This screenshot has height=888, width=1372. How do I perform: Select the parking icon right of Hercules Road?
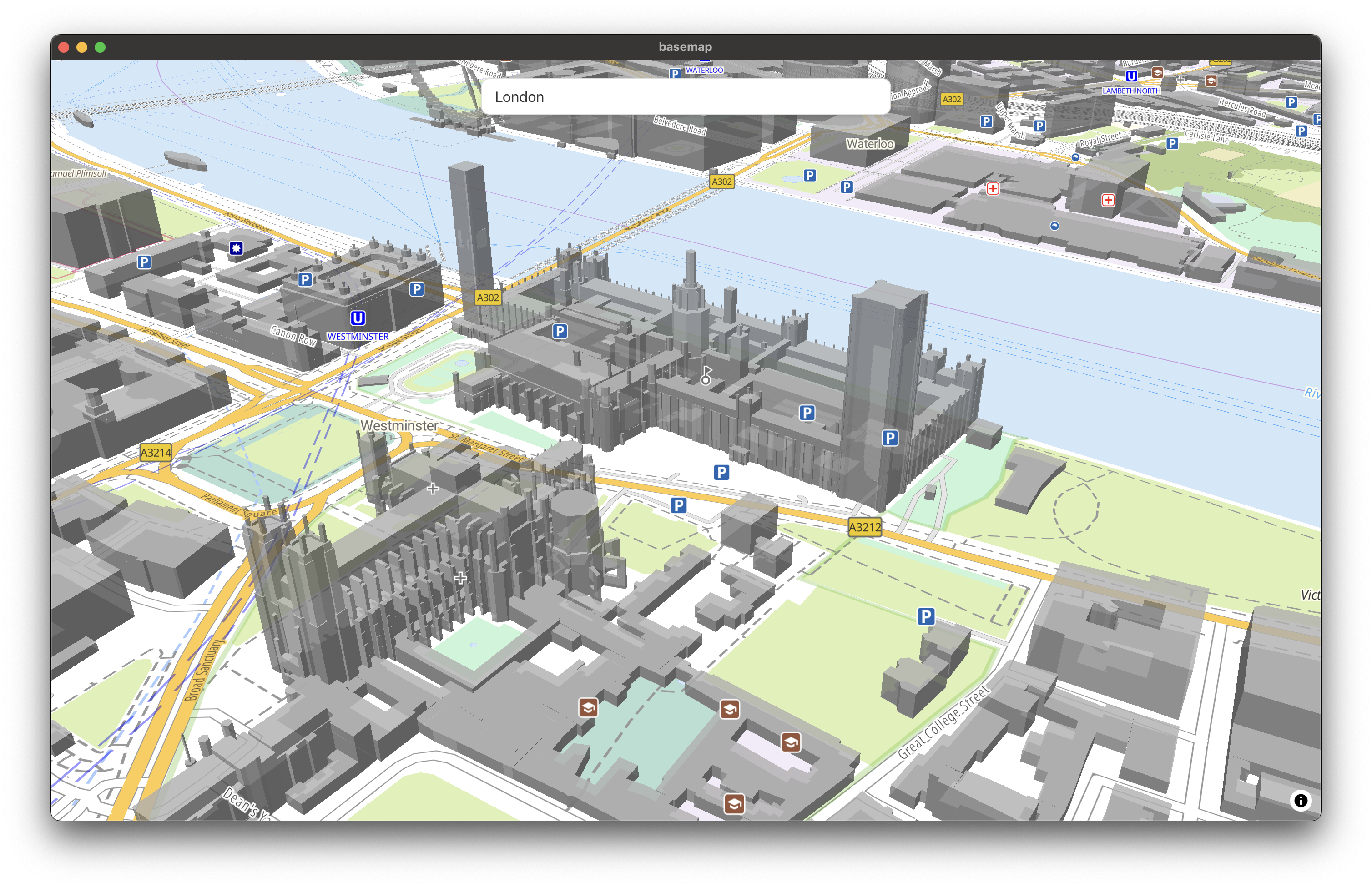[x=1291, y=102]
